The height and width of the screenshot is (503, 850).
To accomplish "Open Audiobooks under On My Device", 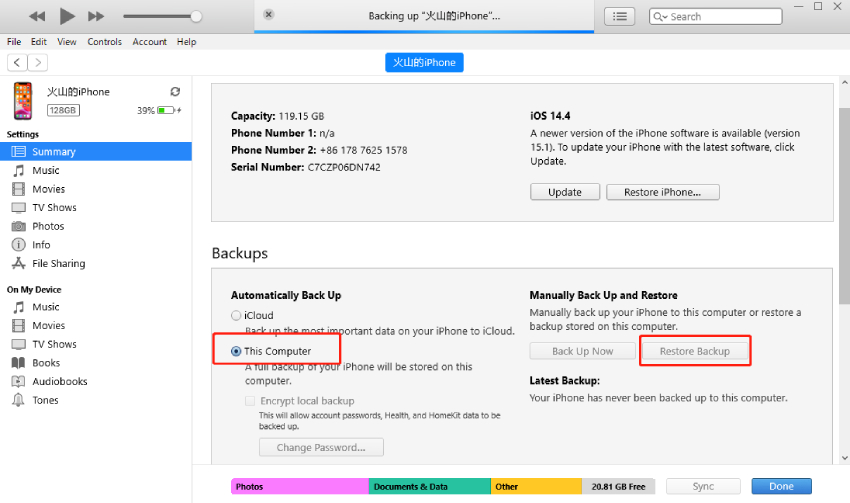I will [x=96, y=381].
